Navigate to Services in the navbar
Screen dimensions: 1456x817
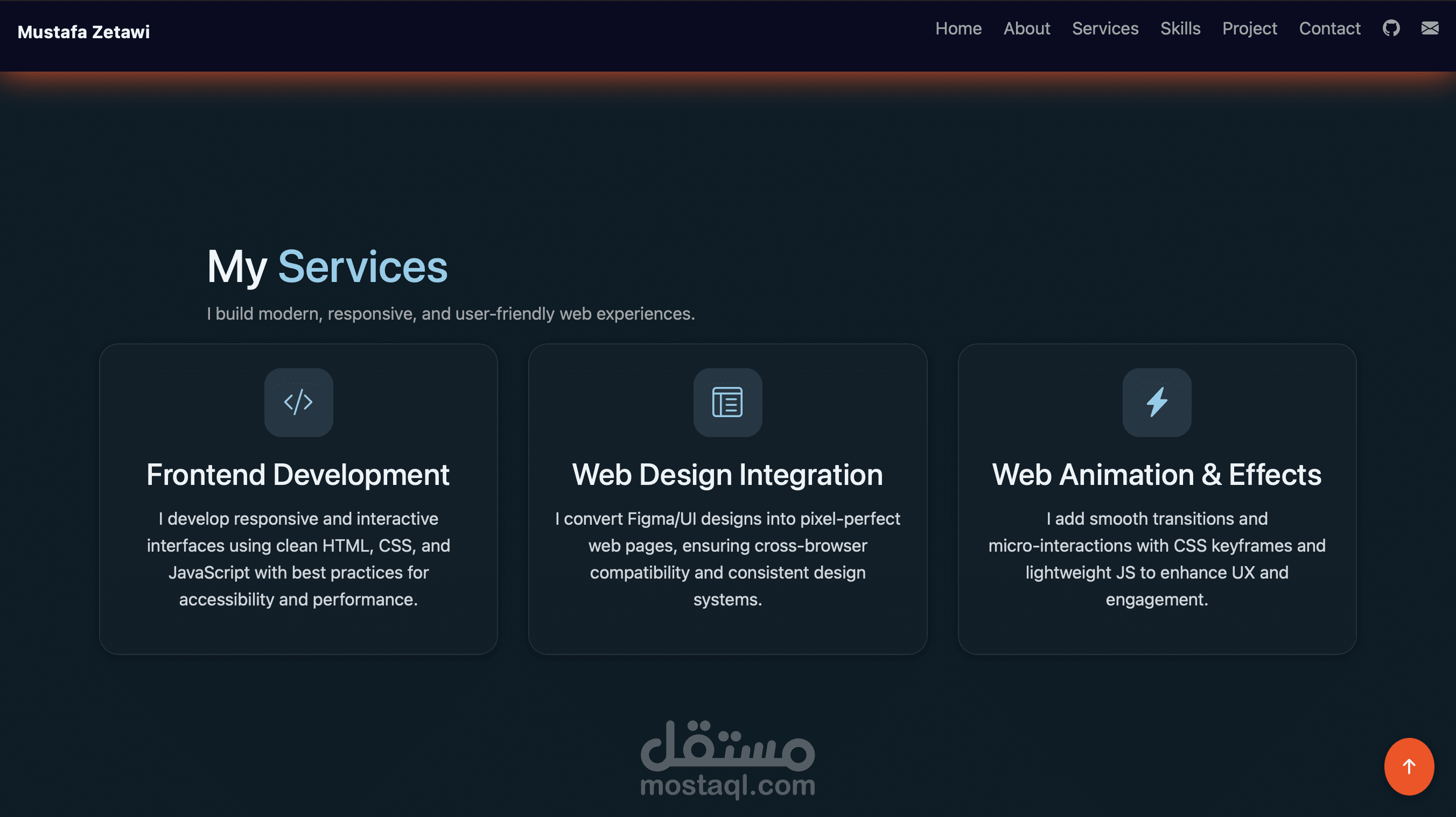(1105, 28)
